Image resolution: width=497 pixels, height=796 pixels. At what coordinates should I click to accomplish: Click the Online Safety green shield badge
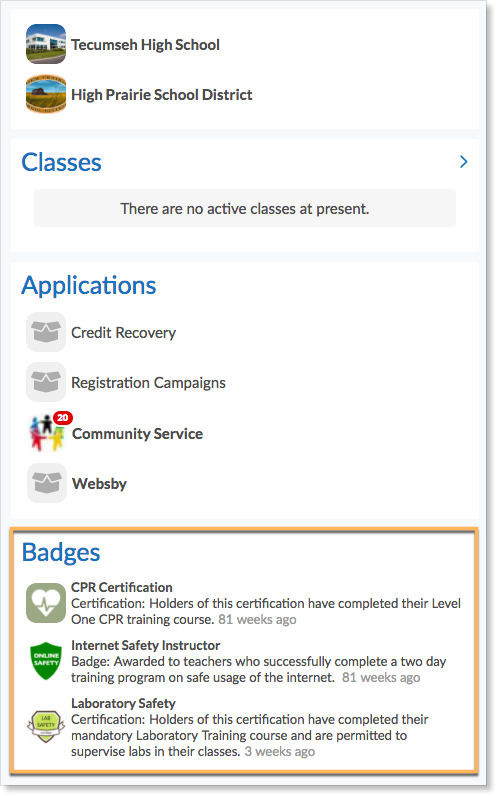(46, 661)
